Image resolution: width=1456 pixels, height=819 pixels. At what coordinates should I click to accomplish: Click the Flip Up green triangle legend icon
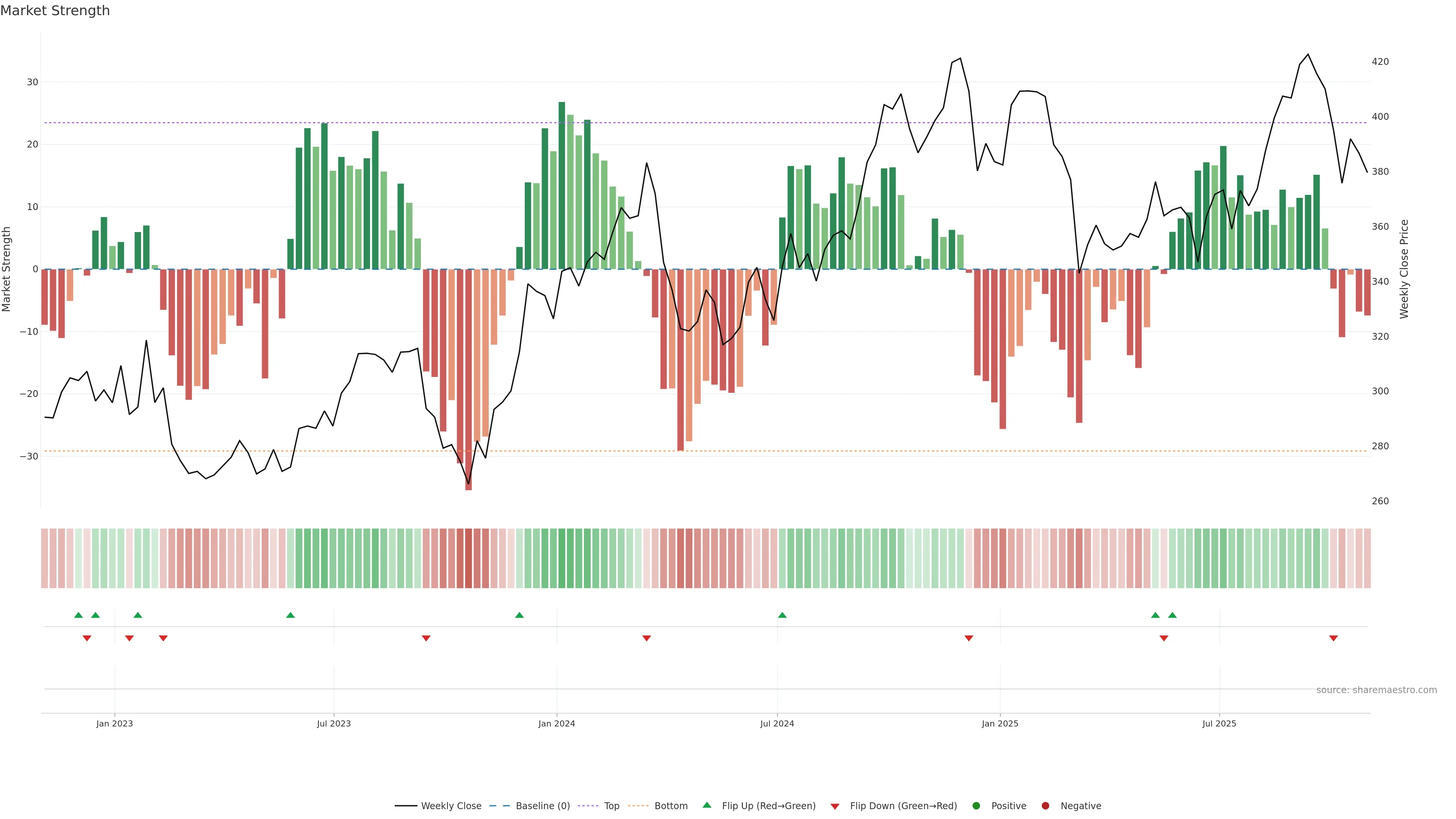click(x=706, y=805)
